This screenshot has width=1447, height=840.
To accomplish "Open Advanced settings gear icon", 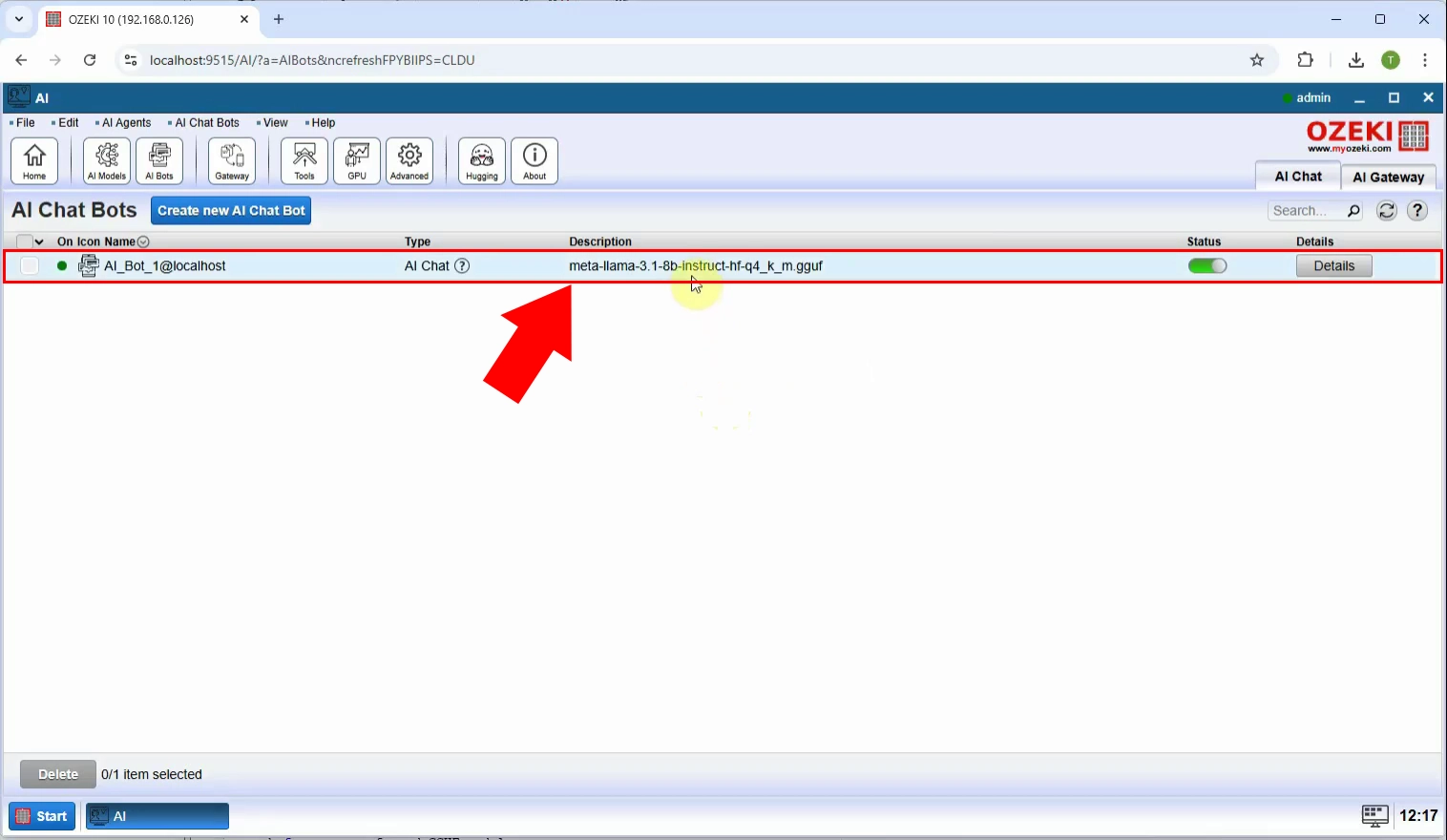I will click(409, 160).
